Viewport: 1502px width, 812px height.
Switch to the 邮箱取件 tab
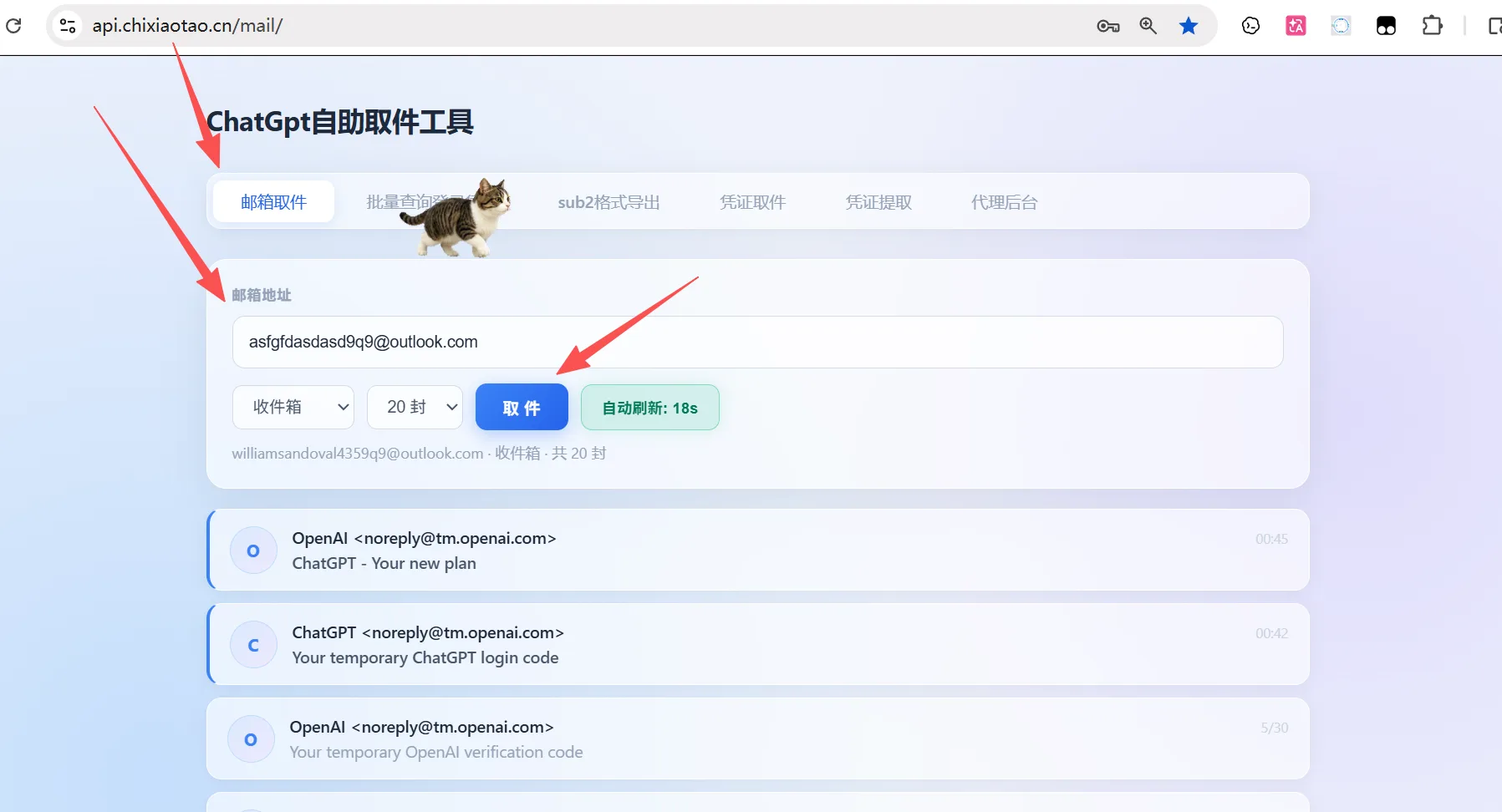point(273,202)
